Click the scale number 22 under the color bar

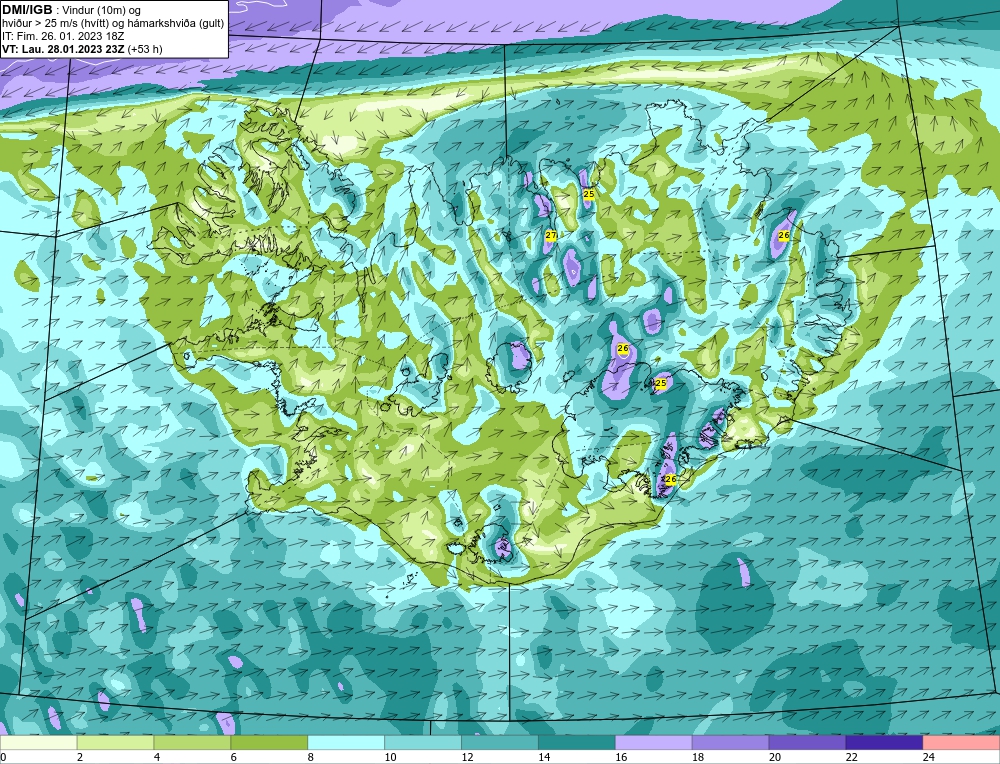coord(851,757)
